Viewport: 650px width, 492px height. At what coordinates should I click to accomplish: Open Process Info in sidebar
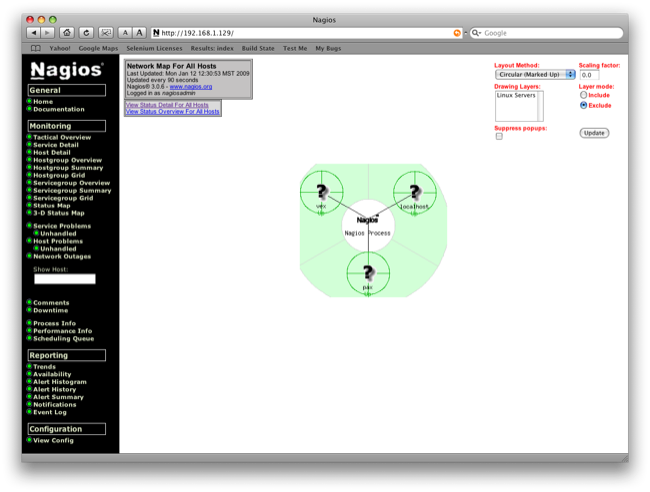coord(55,323)
